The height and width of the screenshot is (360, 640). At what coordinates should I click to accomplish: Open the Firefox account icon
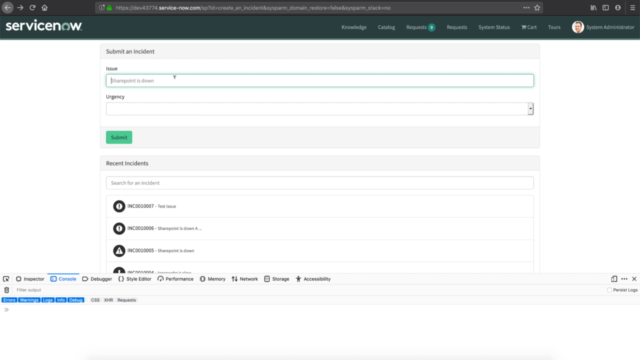(x=618, y=8)
